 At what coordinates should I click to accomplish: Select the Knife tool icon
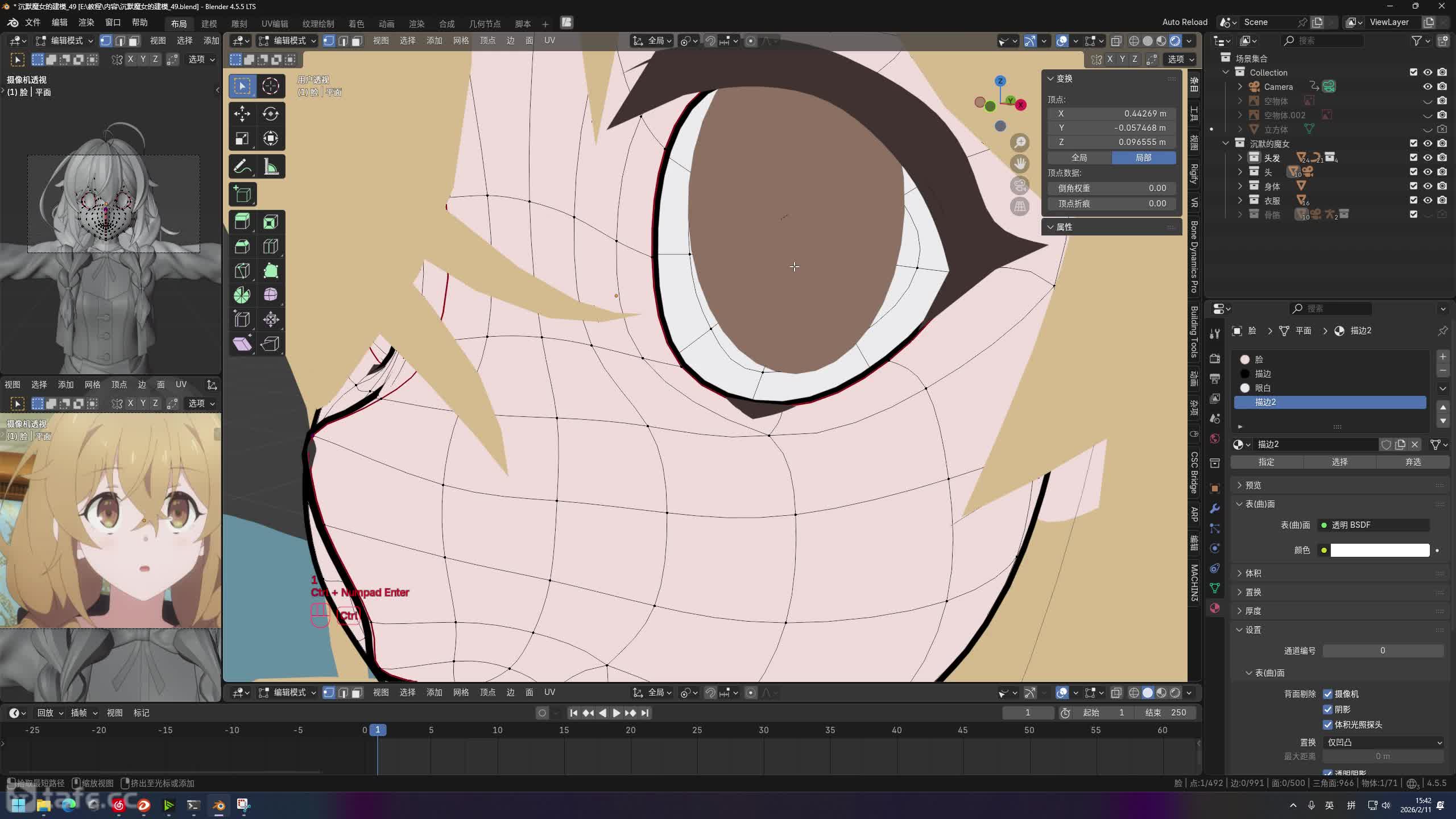pyautogui.click(x=242, y=270)
